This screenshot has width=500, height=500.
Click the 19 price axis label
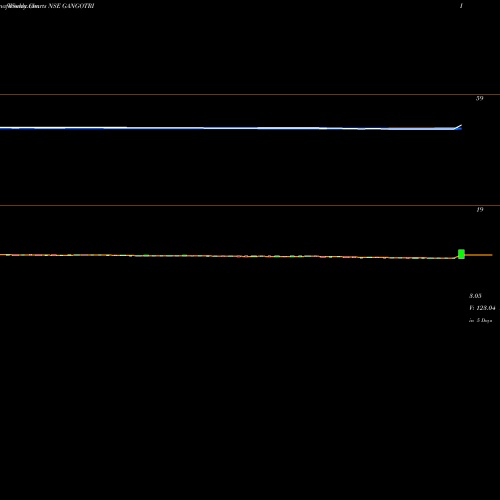(479, 210)
